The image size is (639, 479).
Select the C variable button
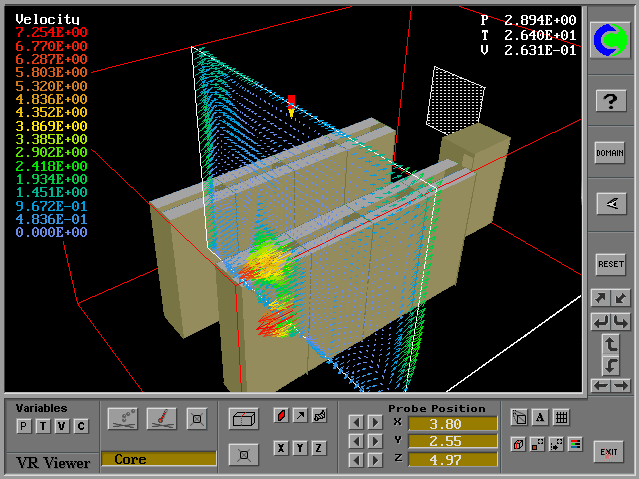pos(81,427)
